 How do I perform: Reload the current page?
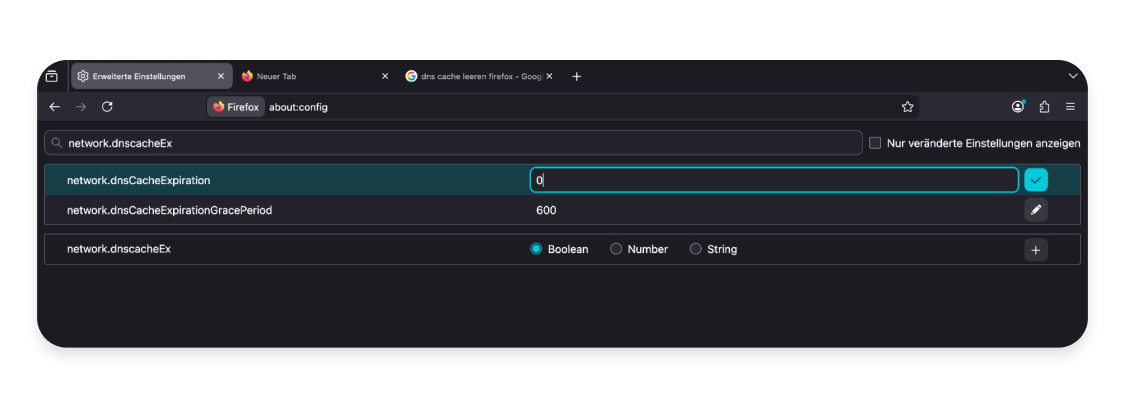[107, 107]
